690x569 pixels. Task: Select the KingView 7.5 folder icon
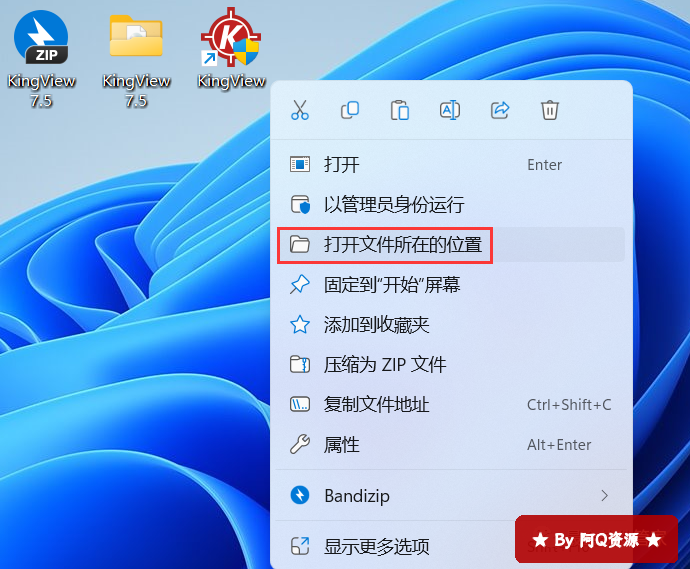(136, 59)
